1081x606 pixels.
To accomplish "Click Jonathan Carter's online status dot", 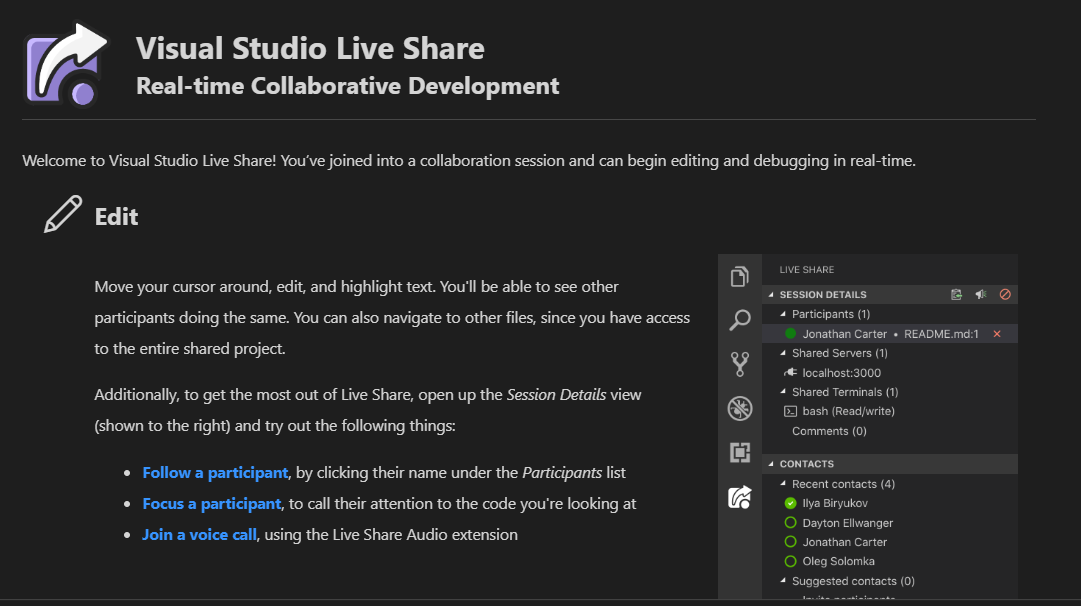I will [789, 333].
